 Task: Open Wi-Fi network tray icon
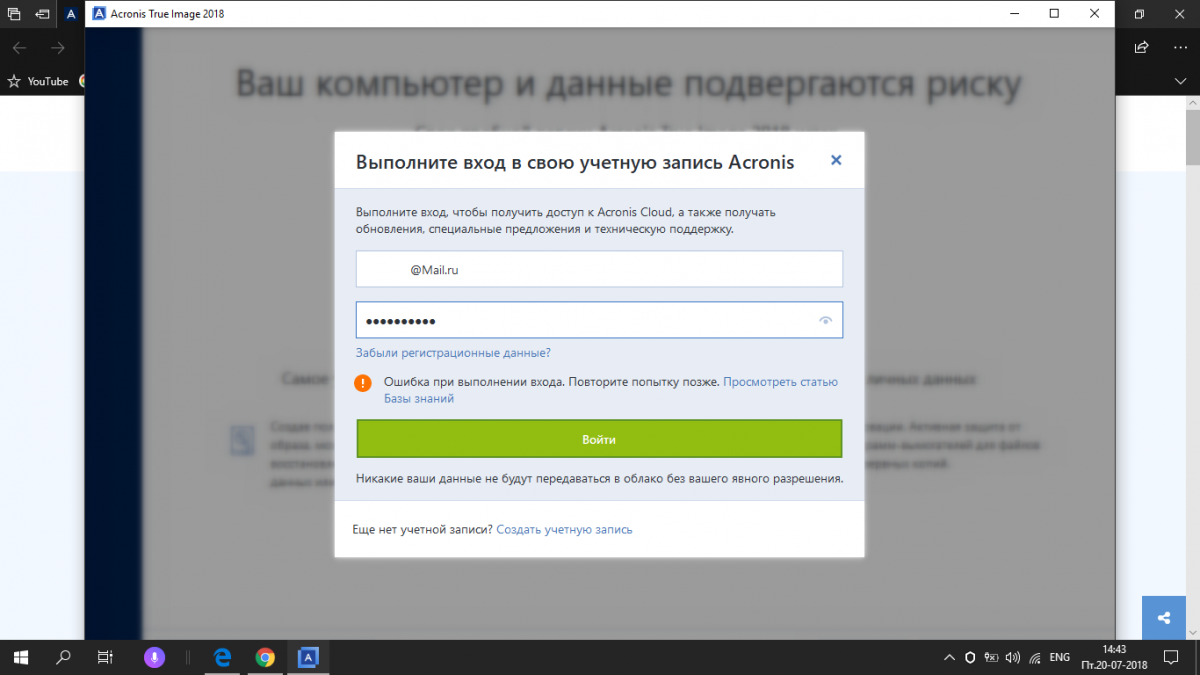1034,658
